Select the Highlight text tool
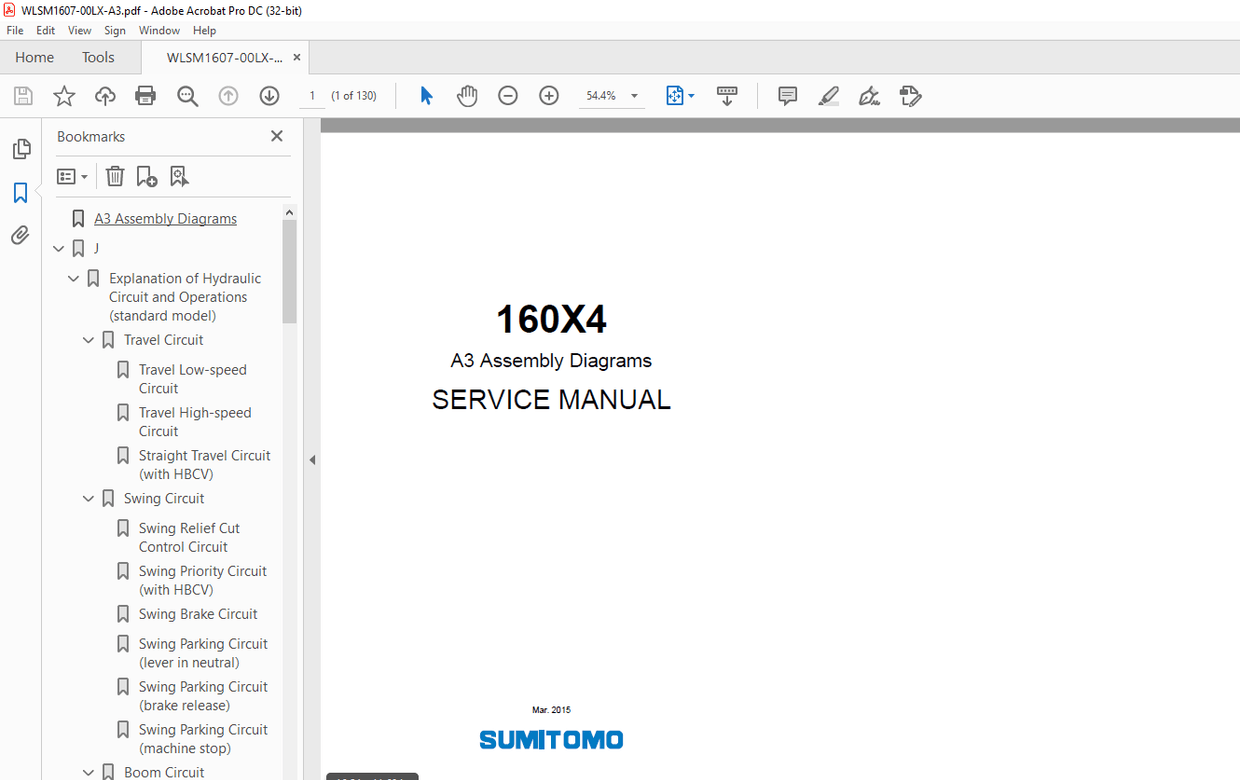Screen dimensions: 1240x780 (x=828, y=95)
